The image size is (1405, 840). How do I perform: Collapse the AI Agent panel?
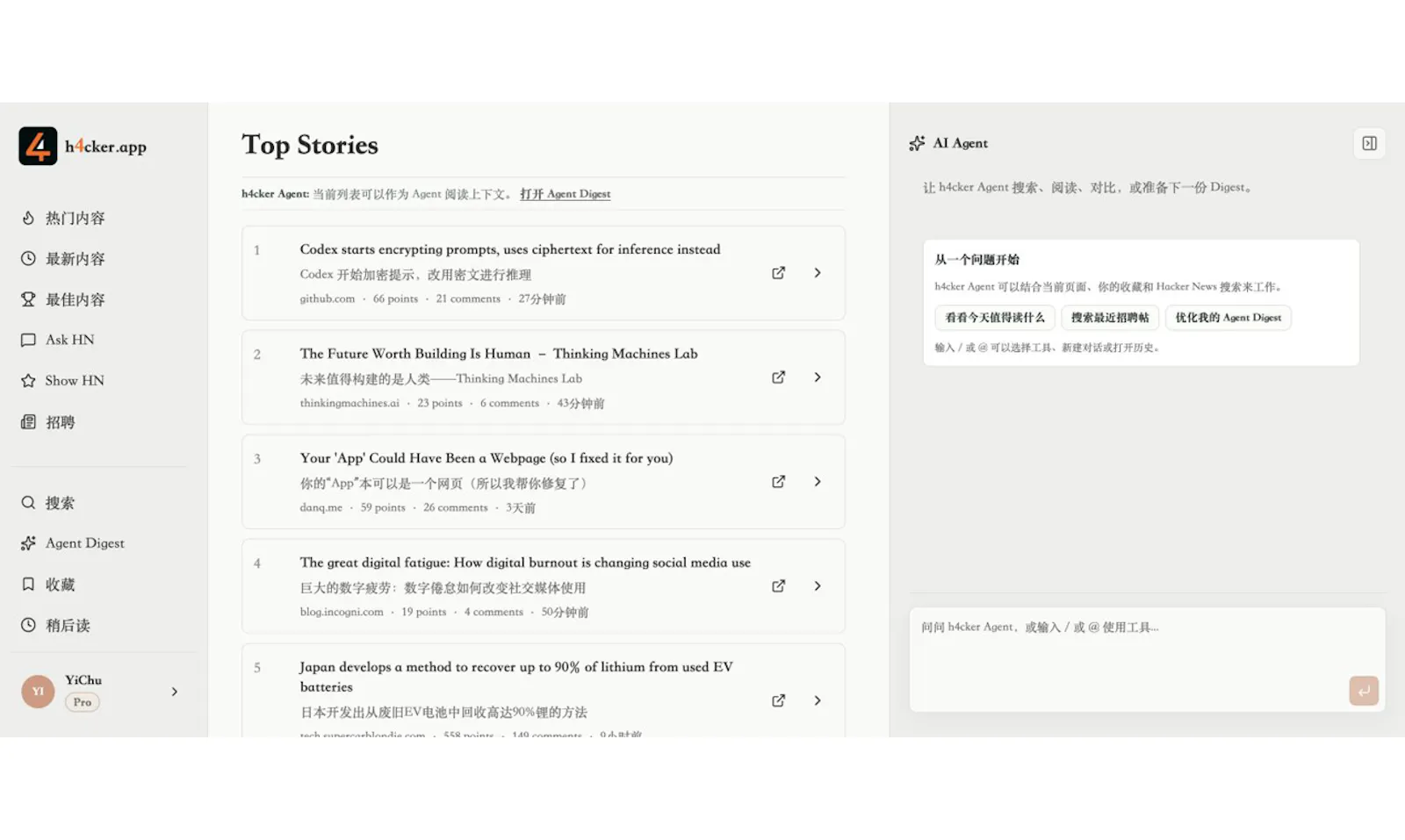[x=1370, y=143]
